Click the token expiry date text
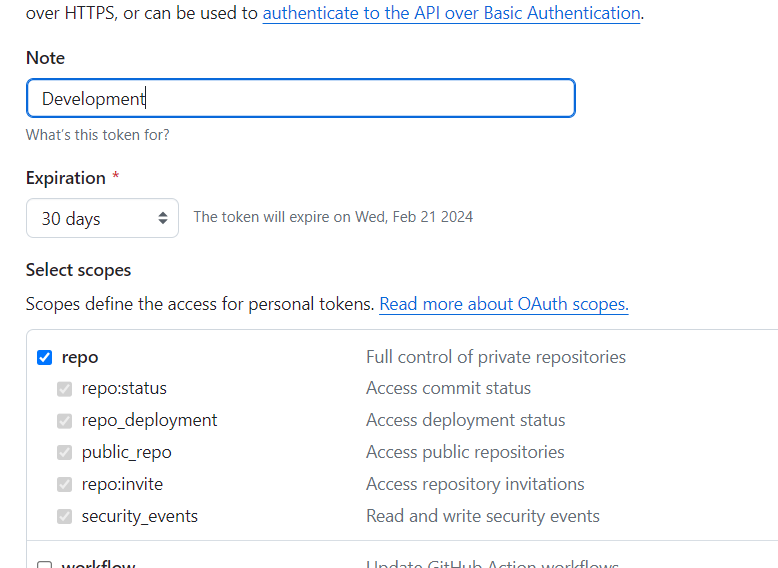Image resolution: width=778 pixels, height=568 pixels. click(333, 217)
